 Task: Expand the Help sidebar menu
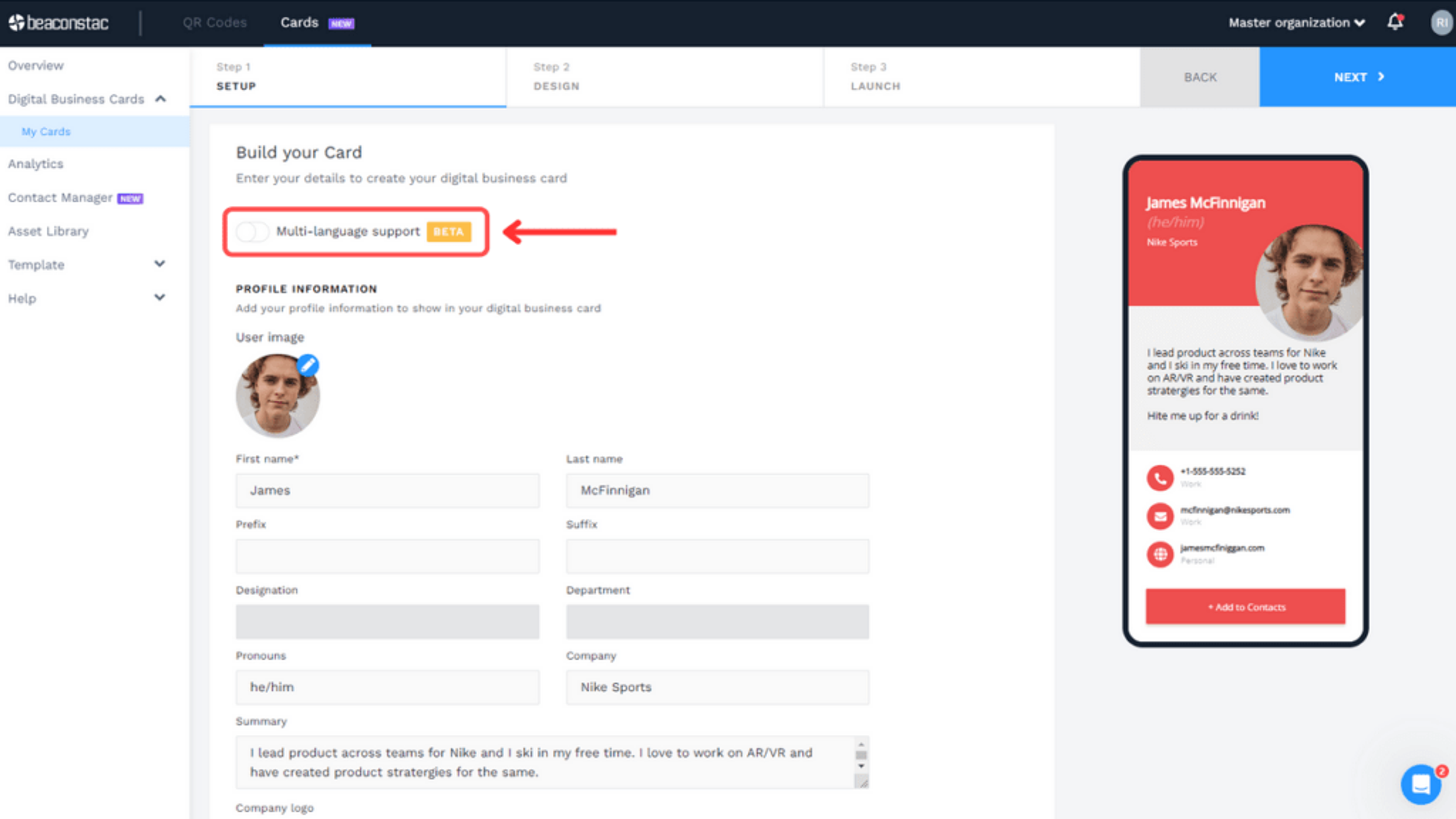tap(160, 297)
